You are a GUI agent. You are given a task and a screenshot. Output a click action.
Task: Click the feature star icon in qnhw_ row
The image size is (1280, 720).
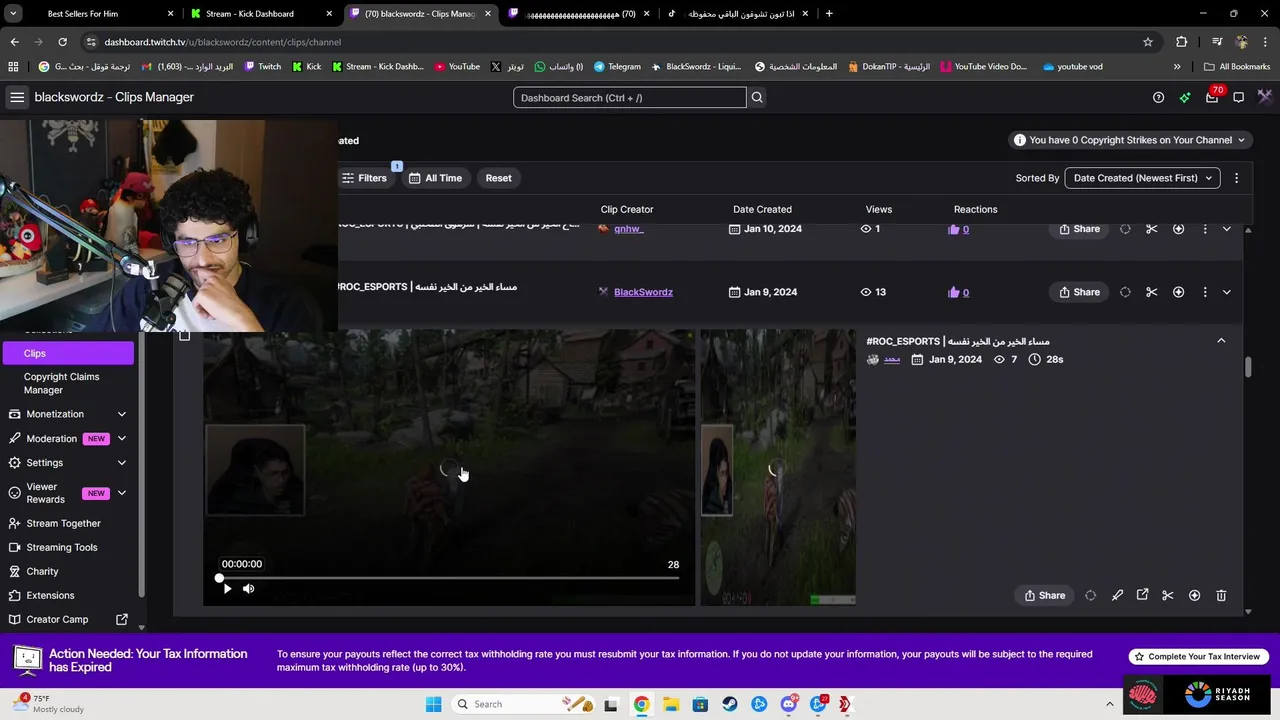click(x=1178, y=229)
